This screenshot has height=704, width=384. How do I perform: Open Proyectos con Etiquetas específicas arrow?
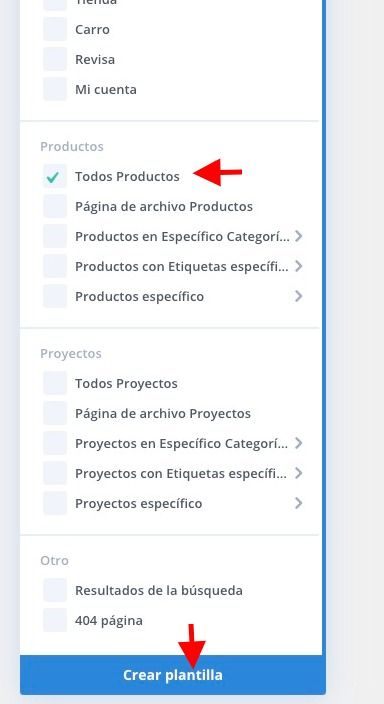click(299, 473)
